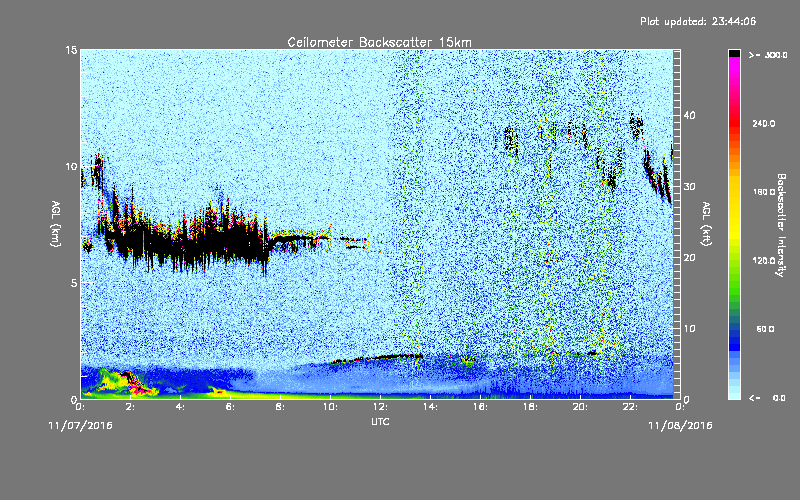The height and width of the screenshot is (500, 800).
Task: Click the '60.0' colorbar label
Action: pos(765,329)
